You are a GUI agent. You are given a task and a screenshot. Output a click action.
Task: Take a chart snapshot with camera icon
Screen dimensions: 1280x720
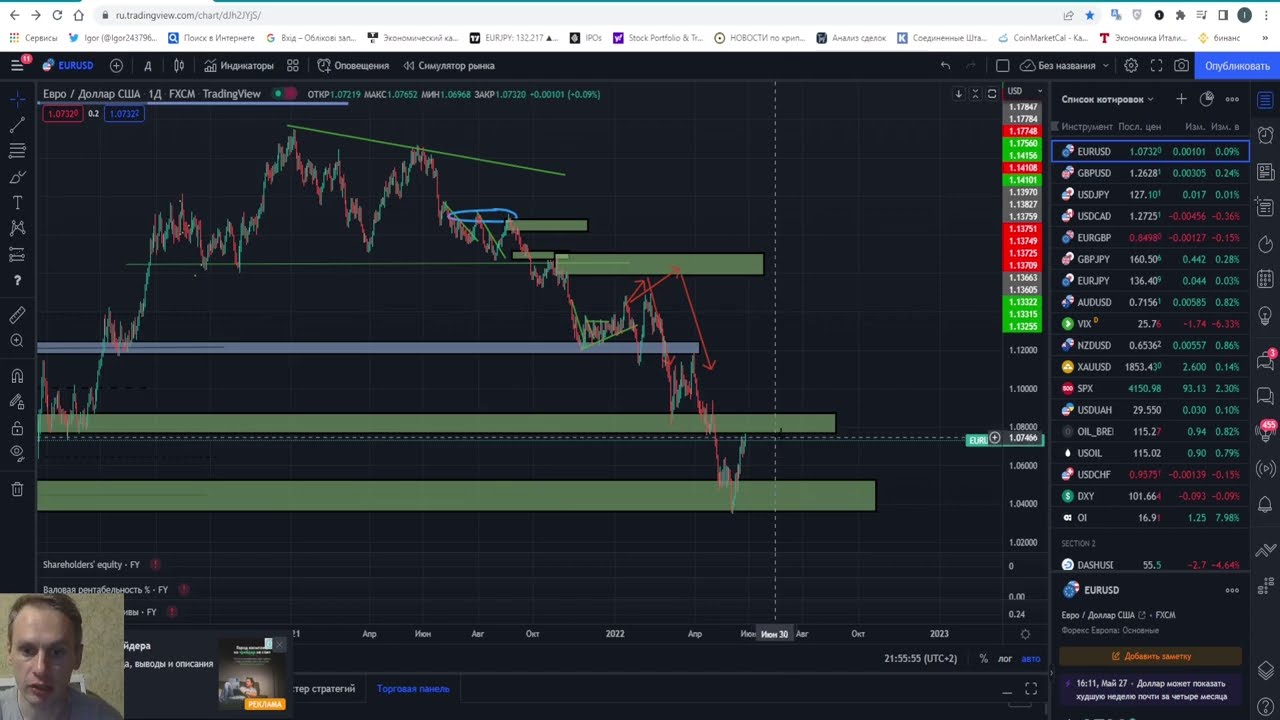point(1182,65)
